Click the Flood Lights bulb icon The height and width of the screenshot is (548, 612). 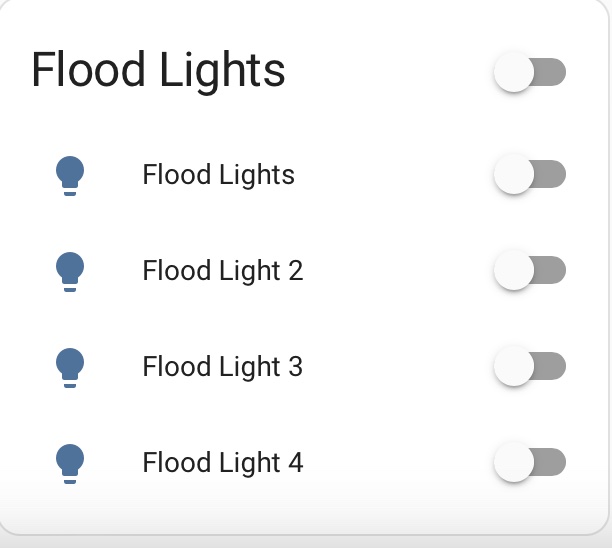(x=69, y=175)
